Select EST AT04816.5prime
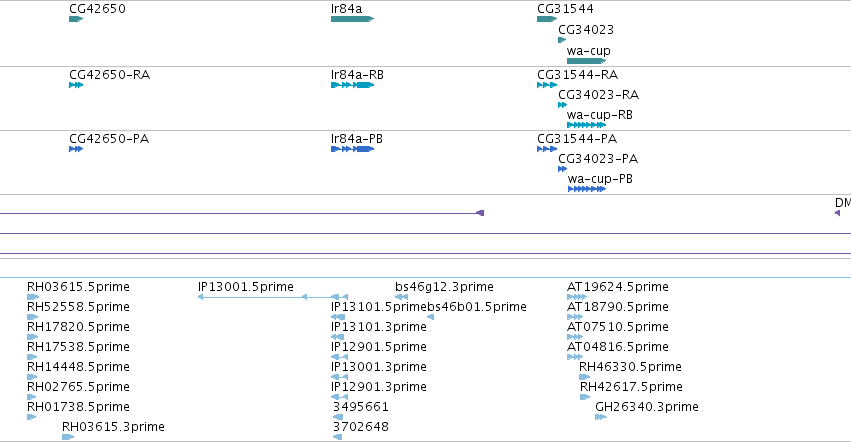 point(618,346)
